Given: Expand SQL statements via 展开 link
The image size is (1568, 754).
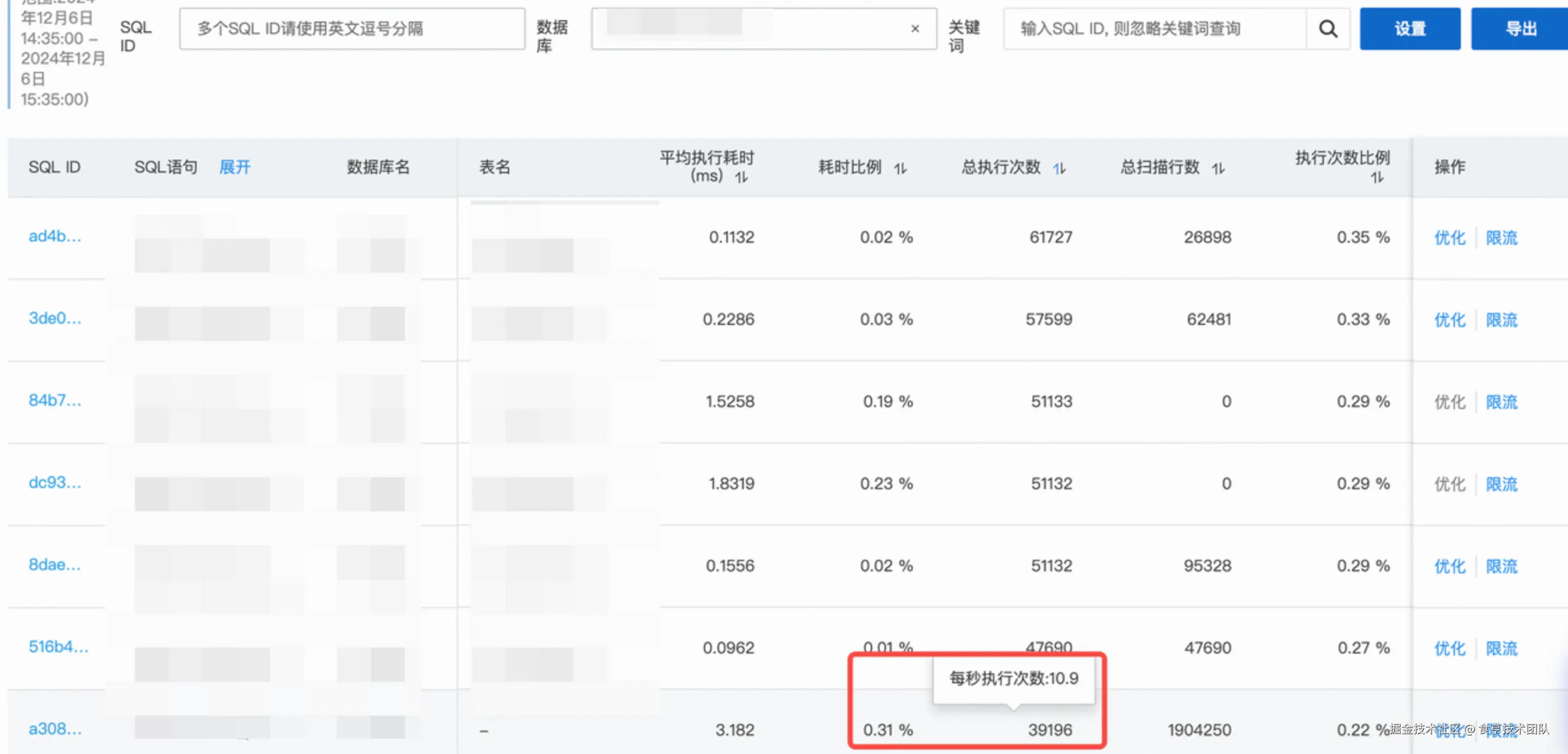Looking at the screenshot, I should (x=234, y=167).
